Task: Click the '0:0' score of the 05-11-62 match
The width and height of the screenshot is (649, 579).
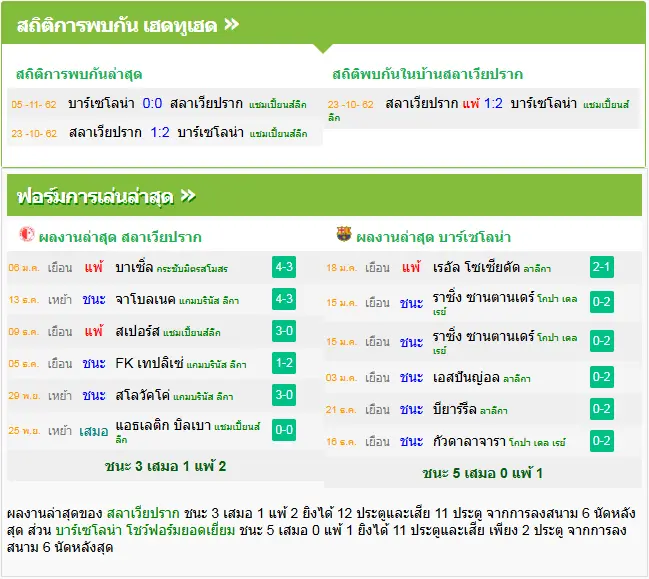Action: point(152,103)
